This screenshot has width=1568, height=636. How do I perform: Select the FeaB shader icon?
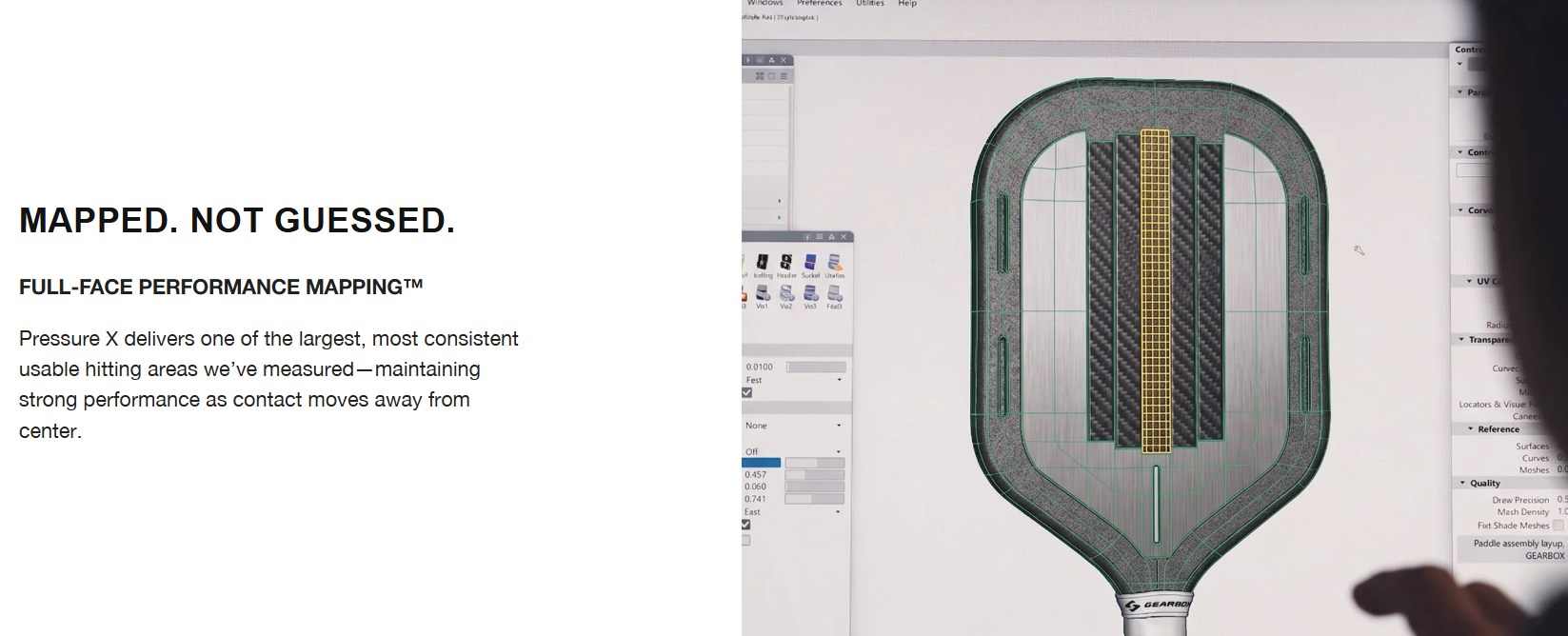point(835,292)
